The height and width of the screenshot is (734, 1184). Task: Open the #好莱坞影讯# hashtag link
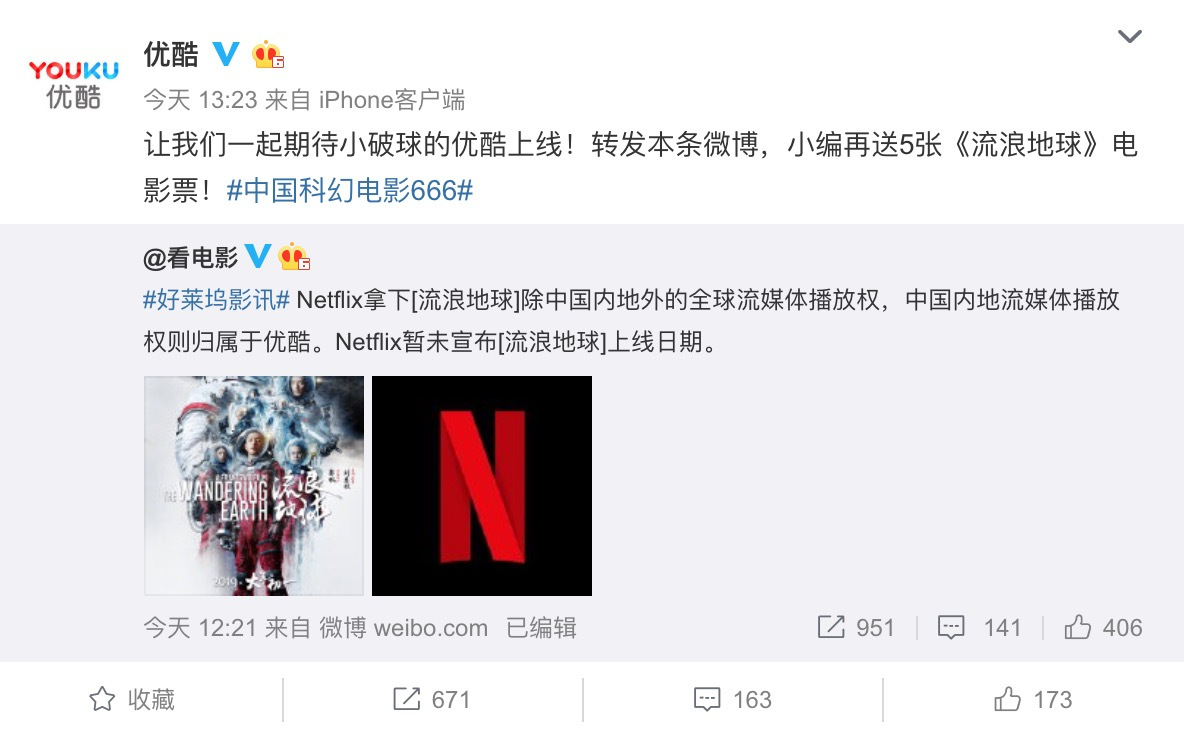point(216,300)
